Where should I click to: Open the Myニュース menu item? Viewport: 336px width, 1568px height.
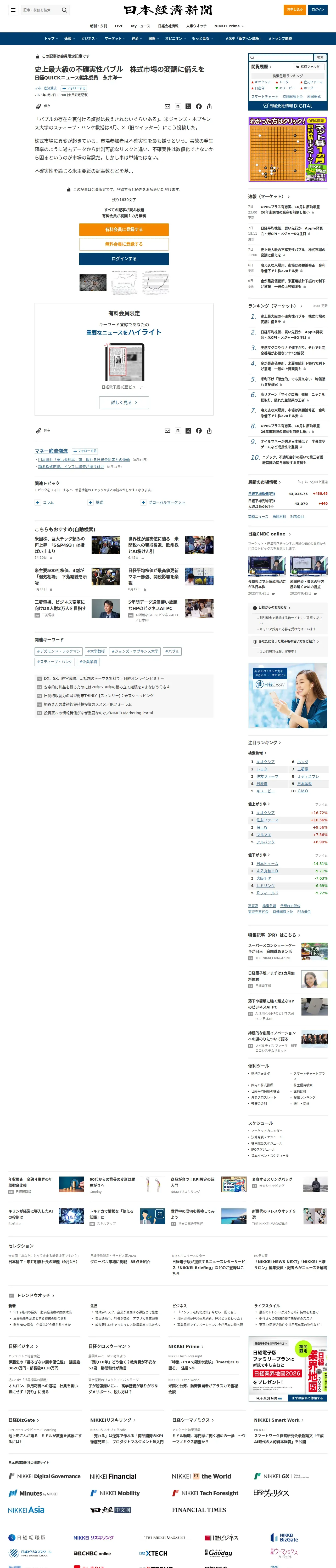pos(140,26)
